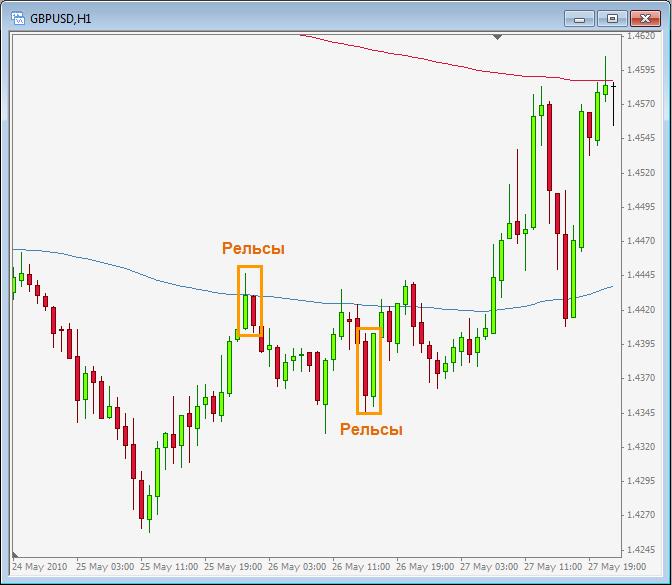Click the 26 May 19:00 time label

click(x=425, y=567)
